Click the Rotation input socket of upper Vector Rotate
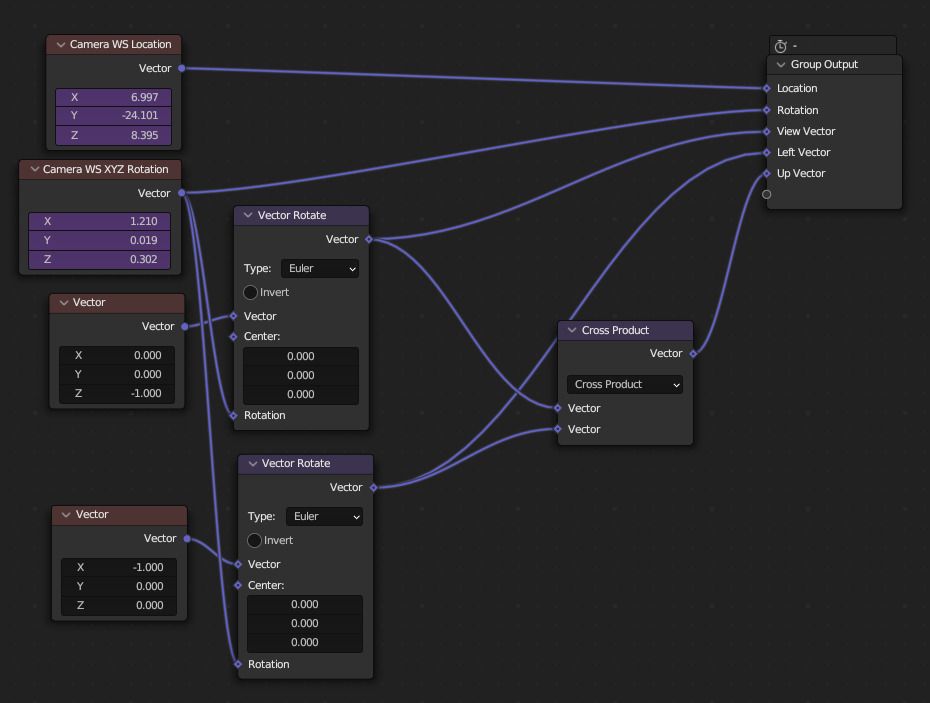 [234, 415]
